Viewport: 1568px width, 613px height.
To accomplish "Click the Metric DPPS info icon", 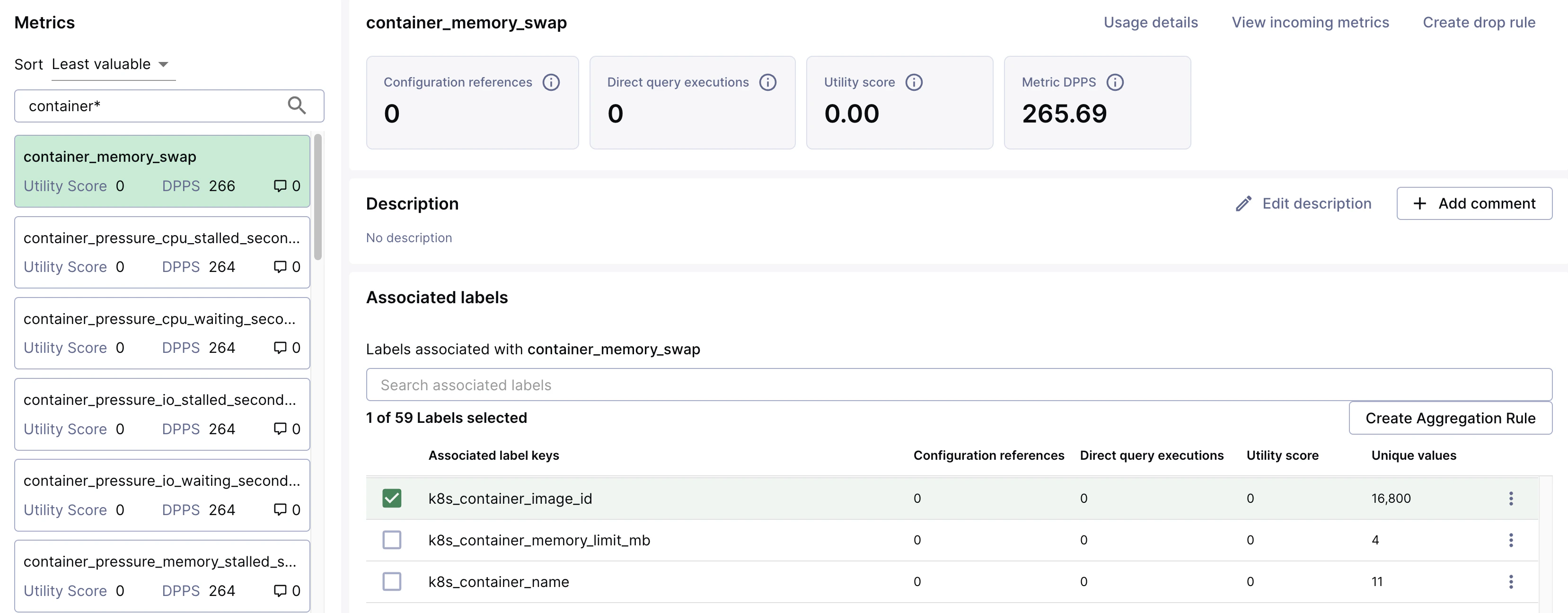I will [x=1115, y=82].
